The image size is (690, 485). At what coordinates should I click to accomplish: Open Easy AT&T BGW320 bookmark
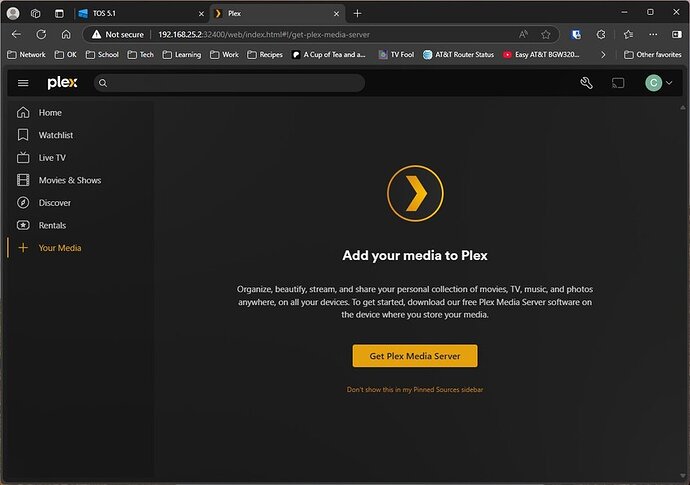pyautogui.click(x=541, y=55)
